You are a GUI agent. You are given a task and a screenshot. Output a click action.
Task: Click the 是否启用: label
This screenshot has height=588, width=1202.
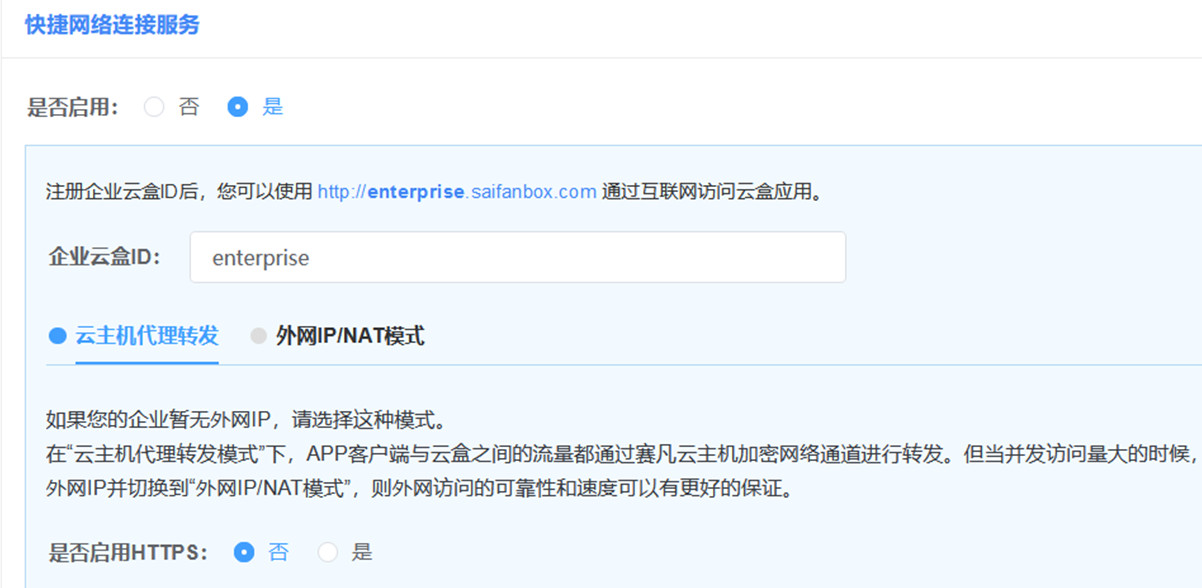[x=73, y=107]
